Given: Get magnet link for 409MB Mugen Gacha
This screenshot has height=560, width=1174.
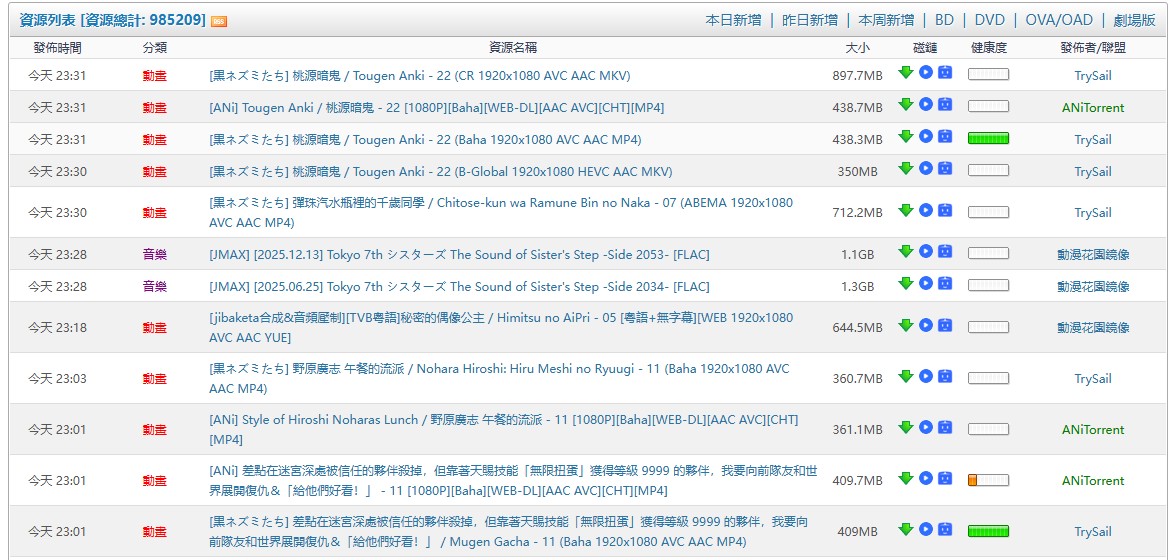Looking at the screenshot, I should pos(906,529).
